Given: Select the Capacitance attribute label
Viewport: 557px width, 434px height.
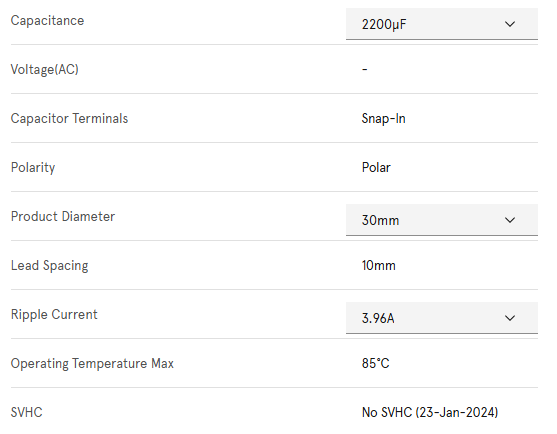Looking at the screenshot, I should [47, 21].
